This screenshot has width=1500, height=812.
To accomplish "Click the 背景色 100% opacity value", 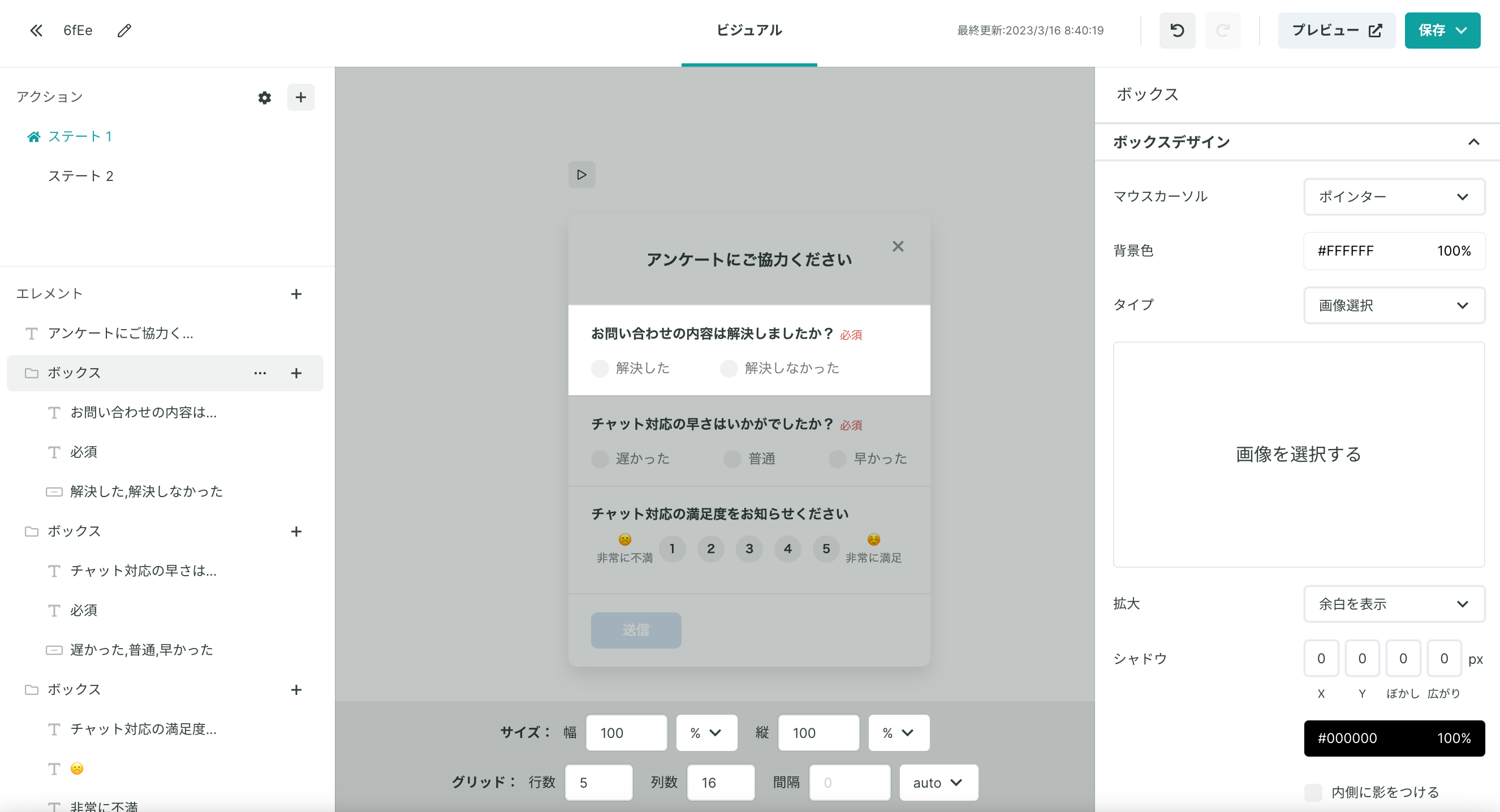I will [x=1454, y=251].
